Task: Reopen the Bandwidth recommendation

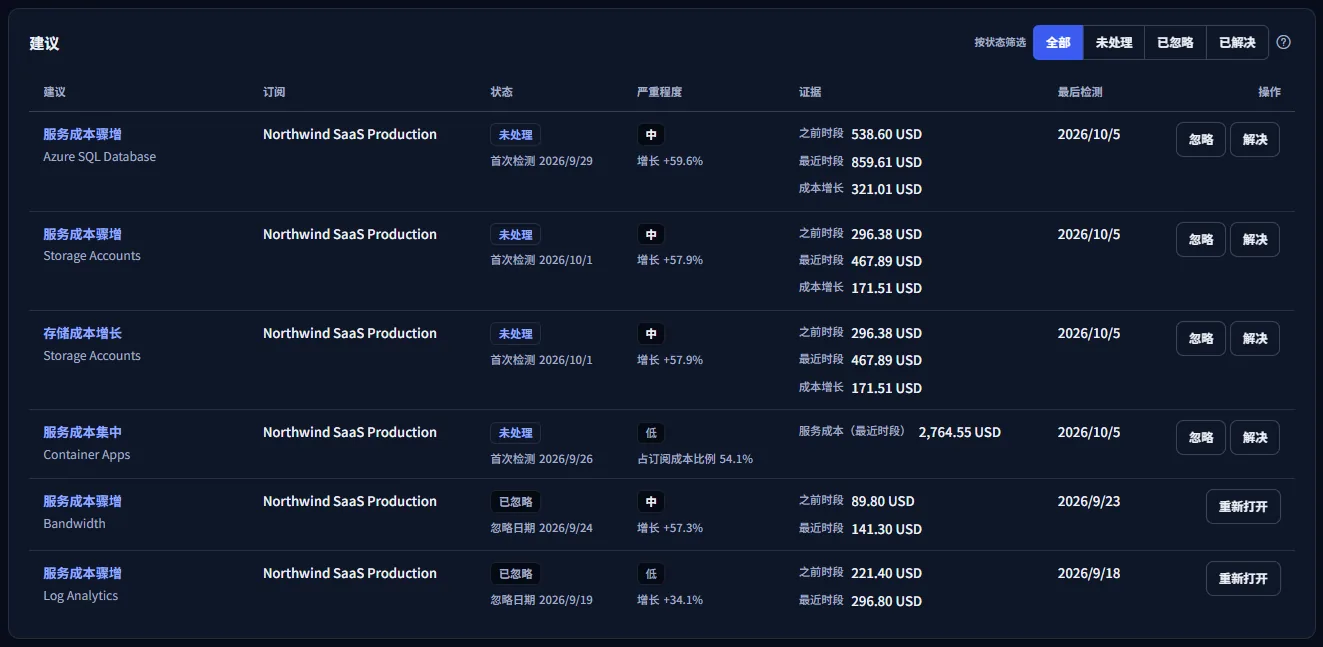Action: pos(1243,506)
